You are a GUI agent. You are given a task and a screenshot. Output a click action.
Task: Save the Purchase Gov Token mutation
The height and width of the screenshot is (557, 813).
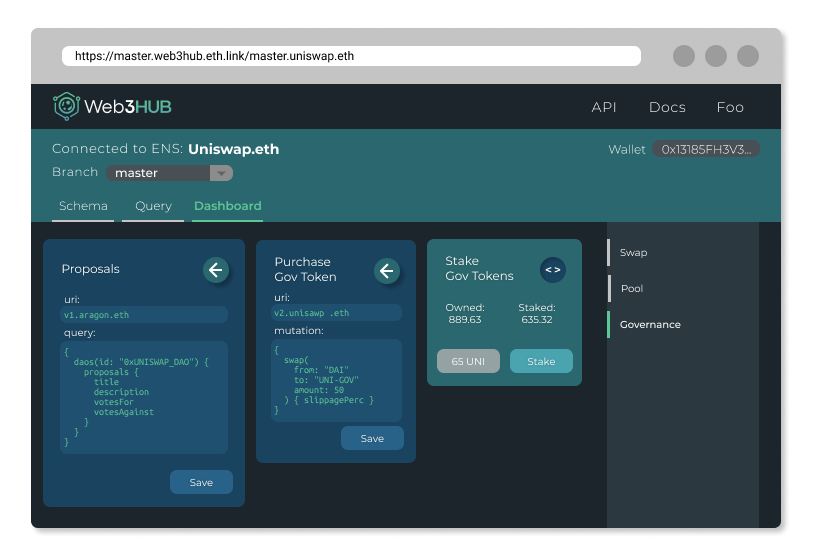[x=372, y=438]
